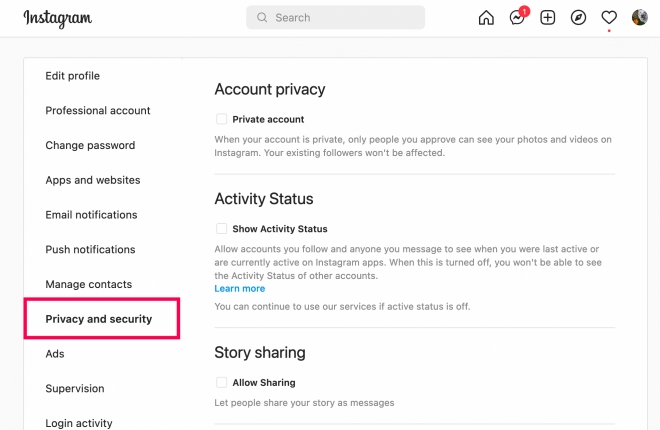The width and height of the screenshot is (660, 430).
Task: Open Messenger direct messages icon
Action: [x=517, y=17]
